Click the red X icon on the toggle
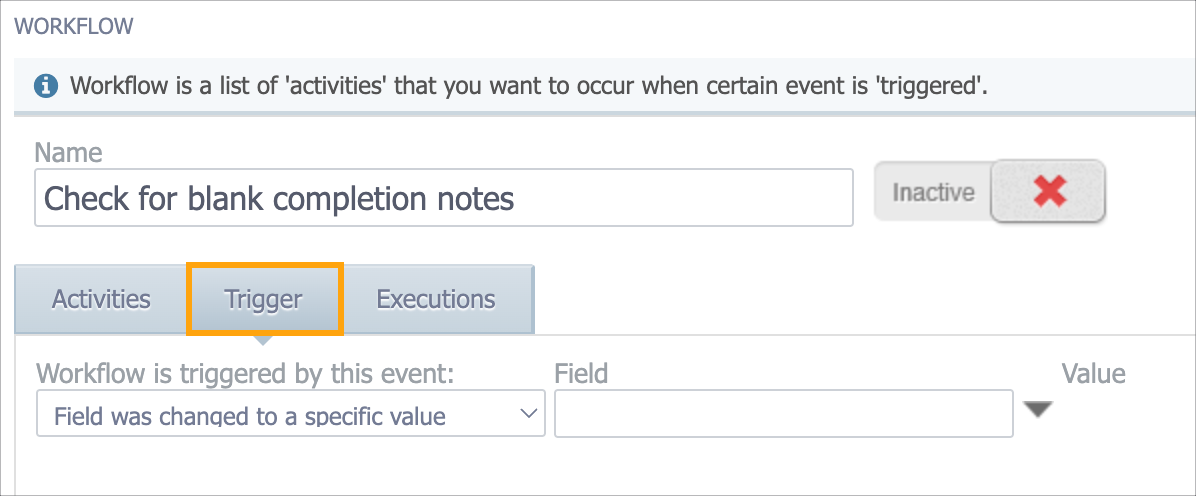This screenshot has height=496, width=1196. 1050,192
